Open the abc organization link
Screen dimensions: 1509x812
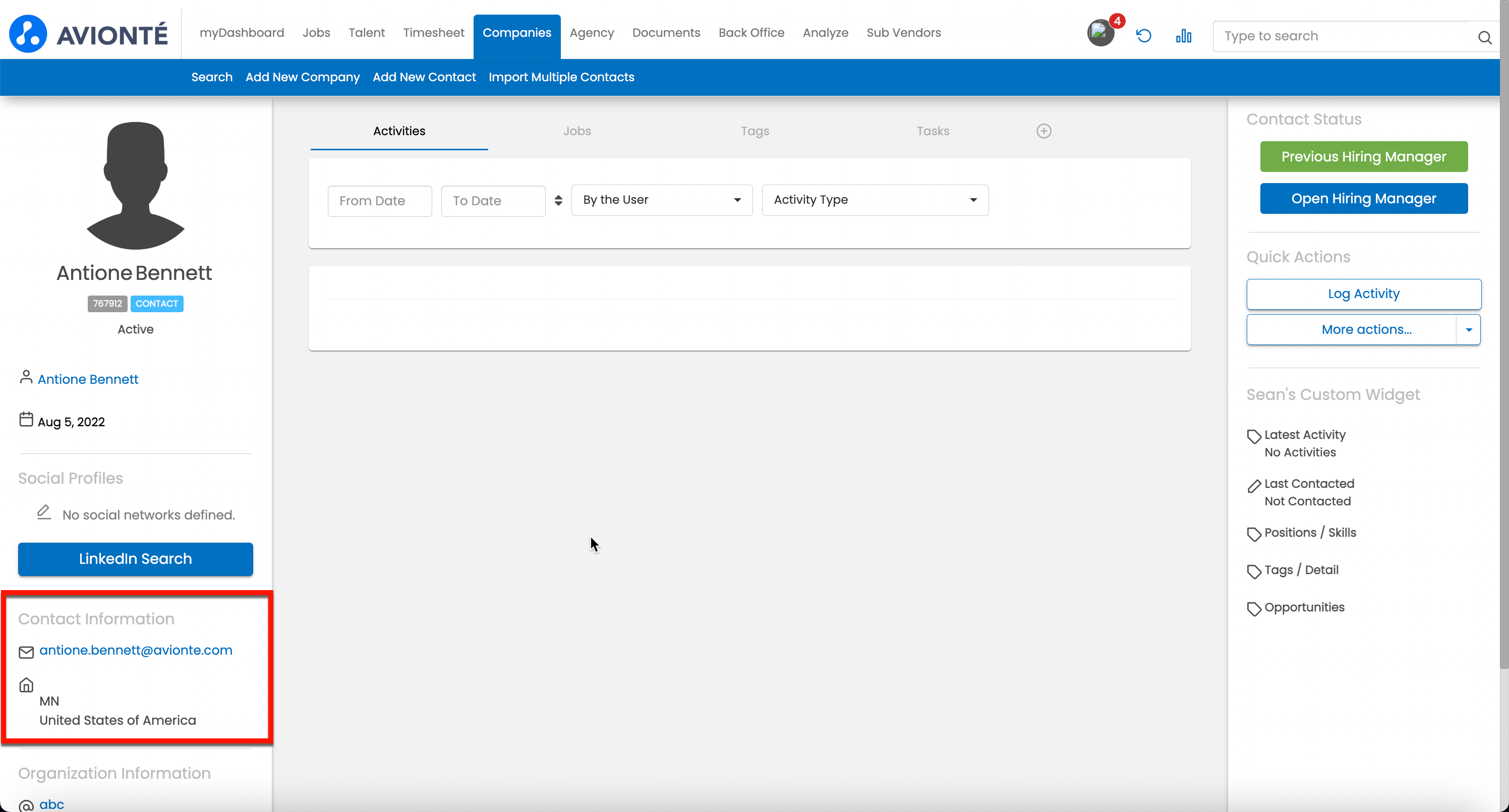tap(51, 804)
